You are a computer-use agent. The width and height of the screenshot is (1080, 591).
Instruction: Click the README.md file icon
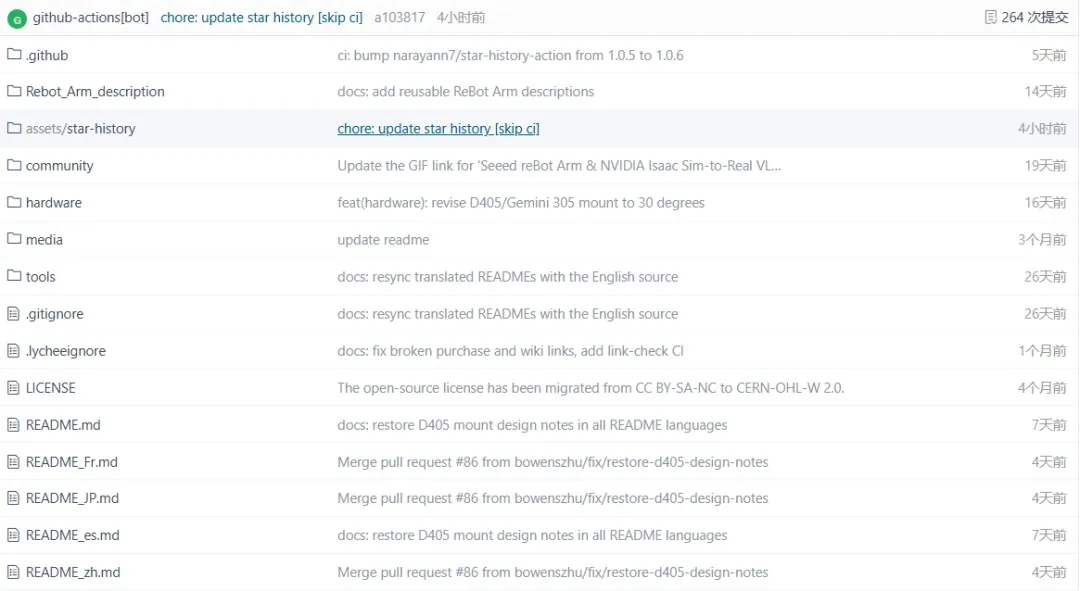coord(13,425)
